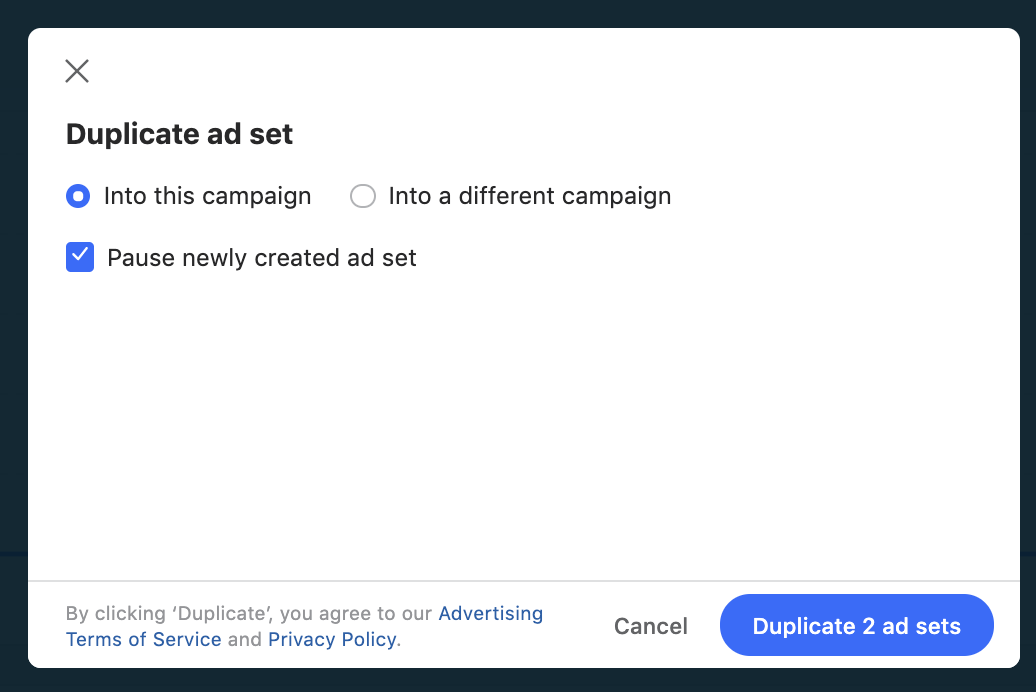1036x692 pixels.
Task: Open the Privacy Policy link
Action: 332,639
